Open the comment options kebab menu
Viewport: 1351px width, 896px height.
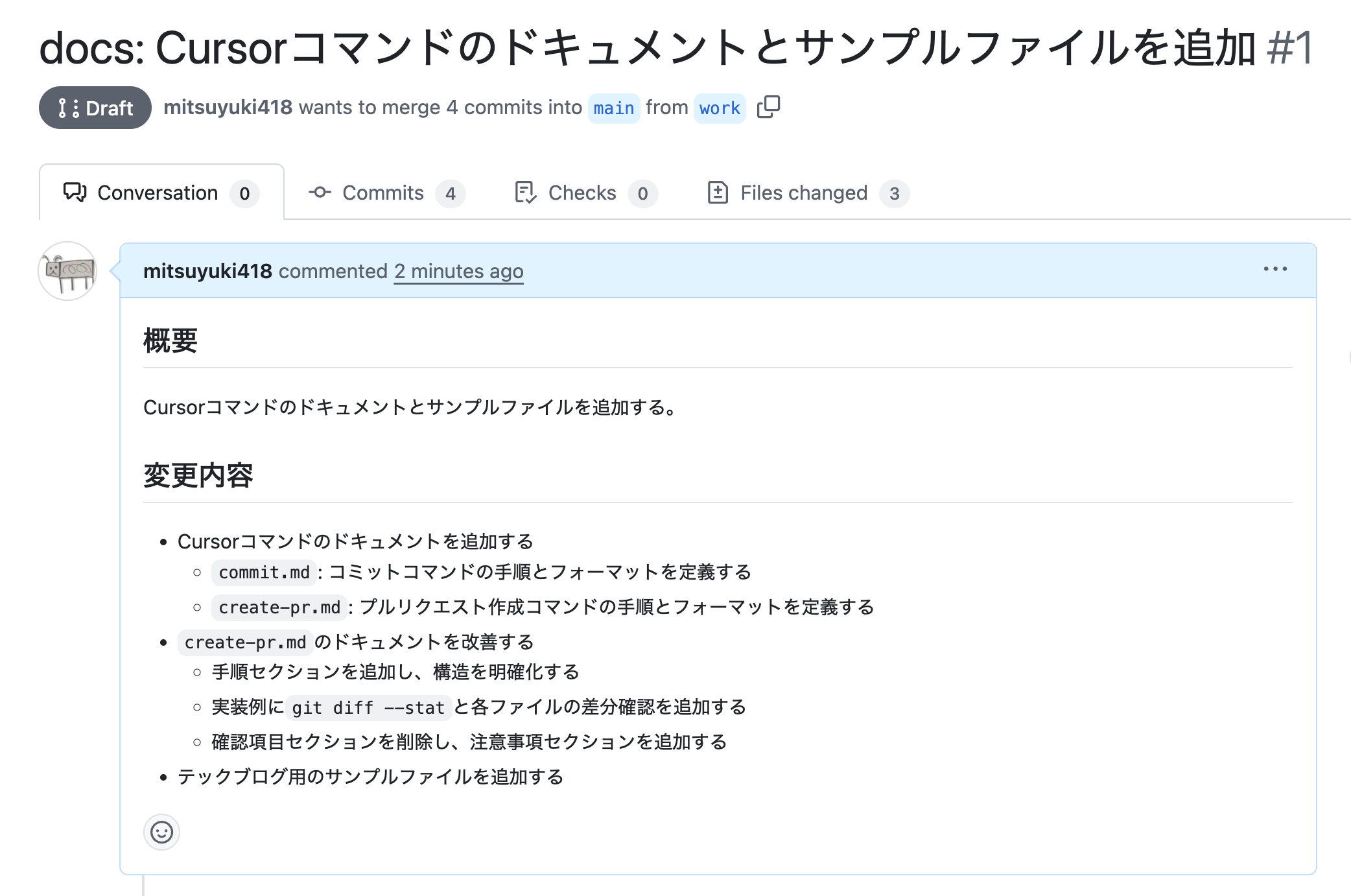[x=1276, y=269]
